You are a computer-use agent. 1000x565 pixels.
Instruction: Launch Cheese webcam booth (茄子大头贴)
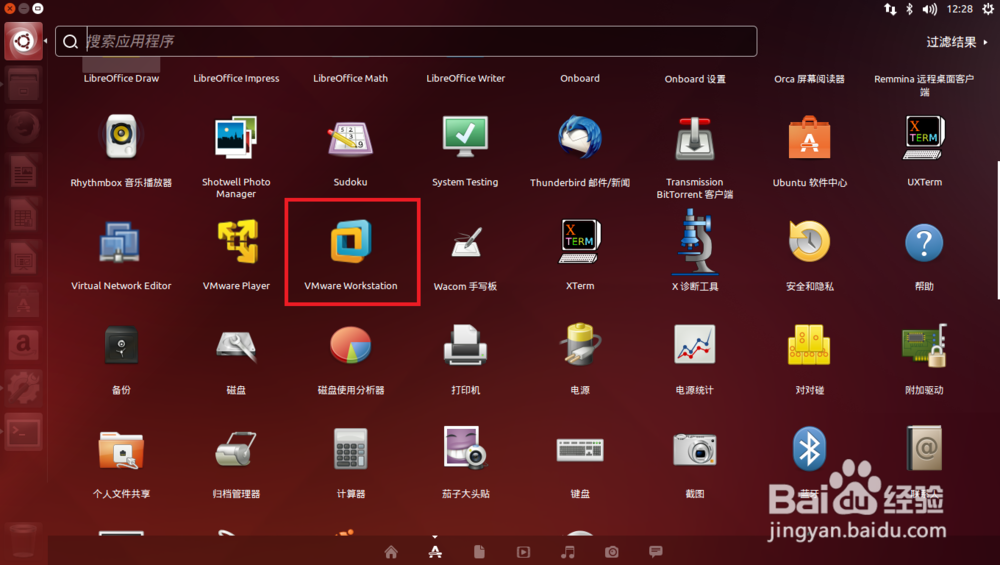pos(465,448)
